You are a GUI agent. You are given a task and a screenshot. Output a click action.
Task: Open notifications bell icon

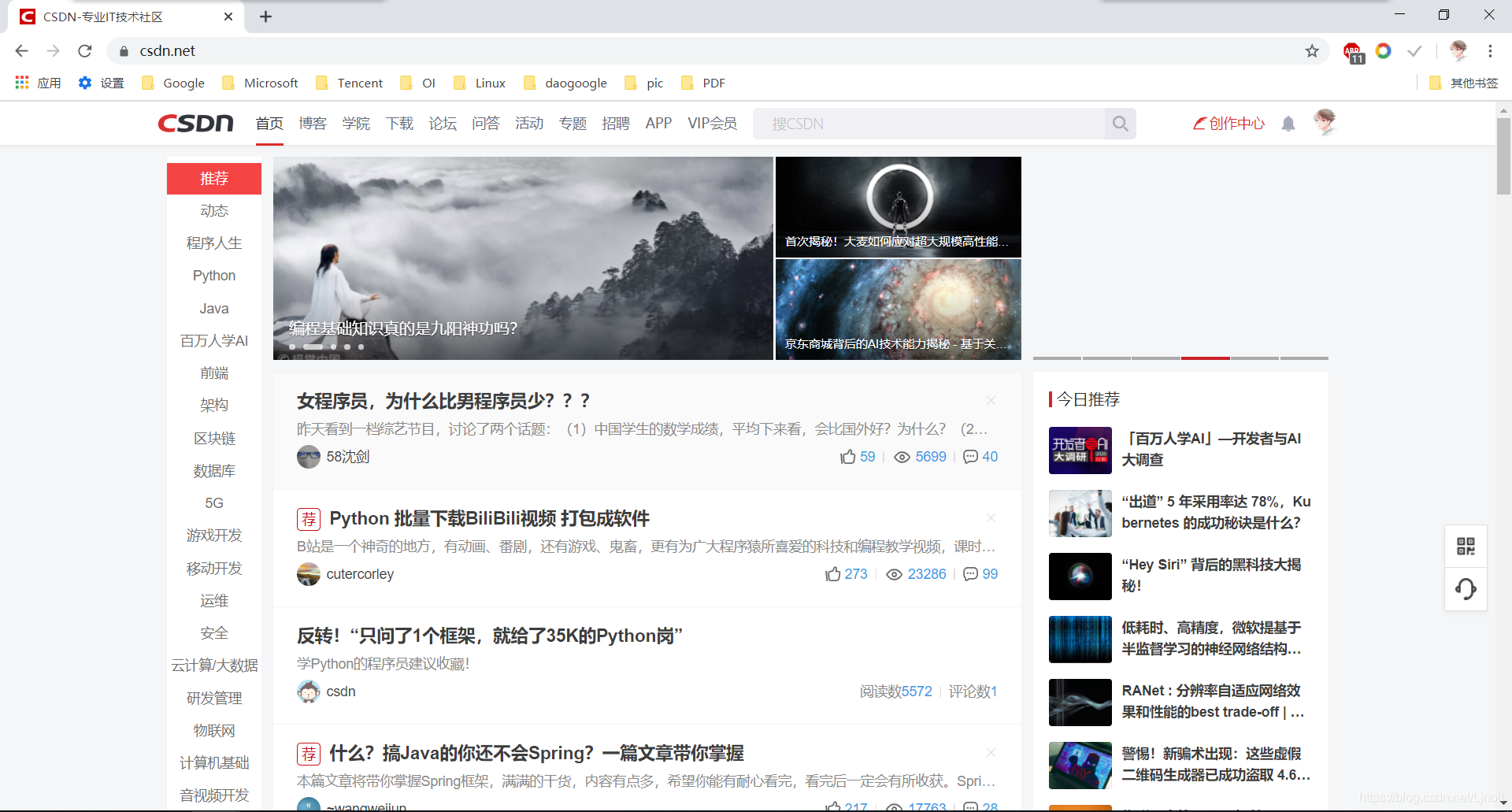[x=1288, y=124]
